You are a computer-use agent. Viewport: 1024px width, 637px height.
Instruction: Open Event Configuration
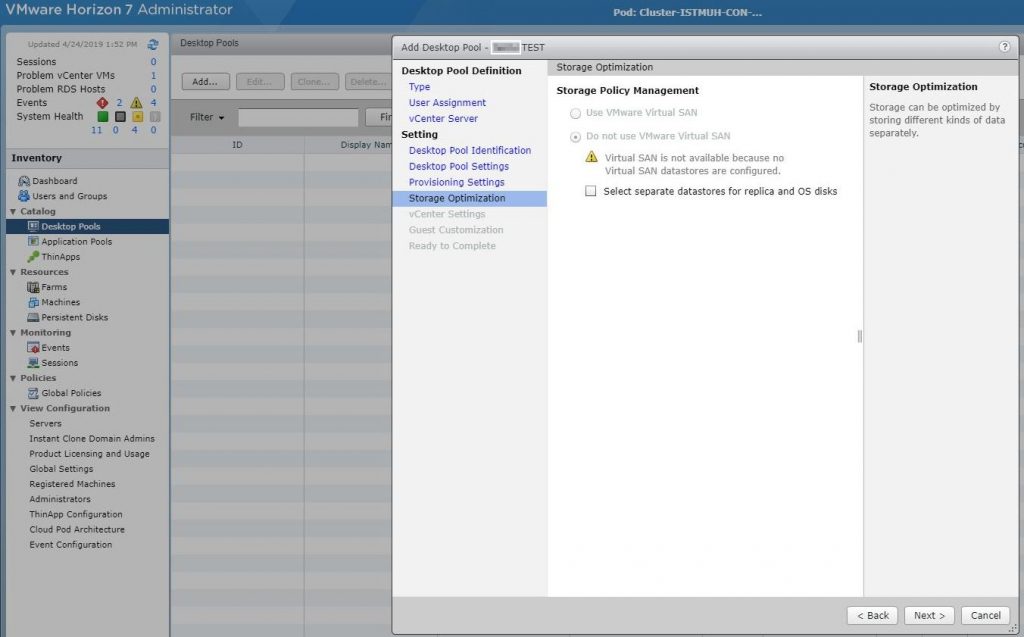[71, 544]
